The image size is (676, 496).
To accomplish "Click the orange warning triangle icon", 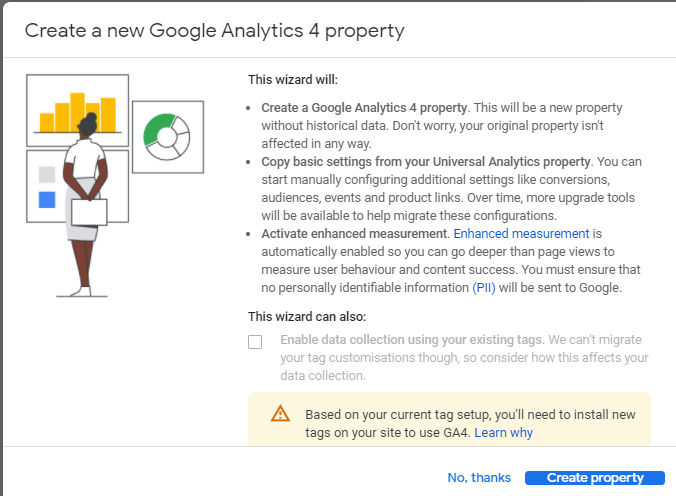I will (x=280, y=413).
